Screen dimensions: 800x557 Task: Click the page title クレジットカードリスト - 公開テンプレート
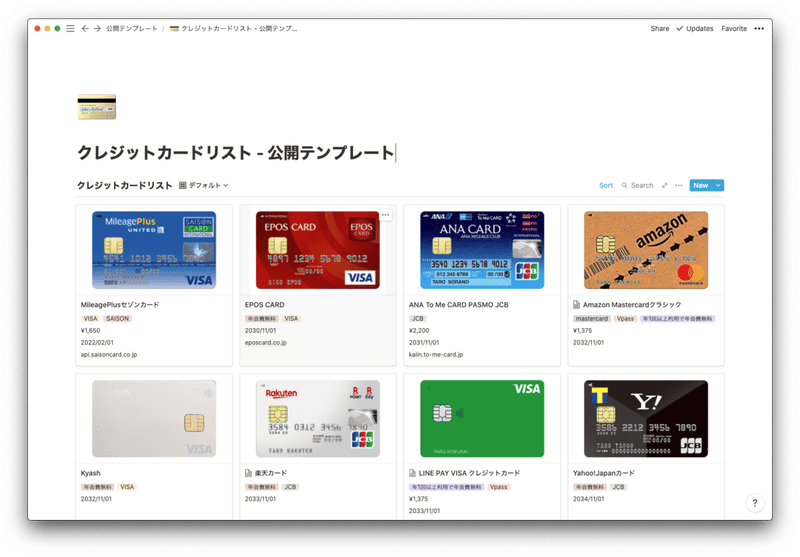coord(236,153)
